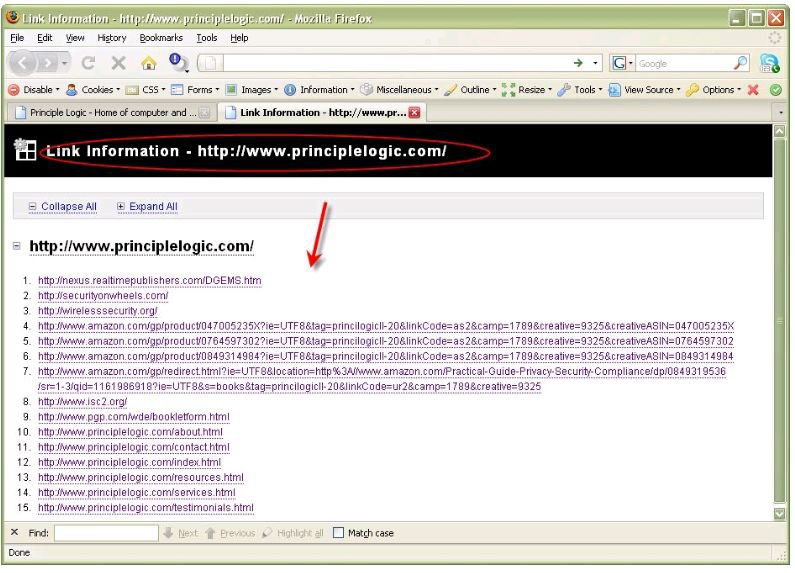Open the wirelesssecurity.org link
Viewport: 795px width, 573px height.
click(97, 311)
